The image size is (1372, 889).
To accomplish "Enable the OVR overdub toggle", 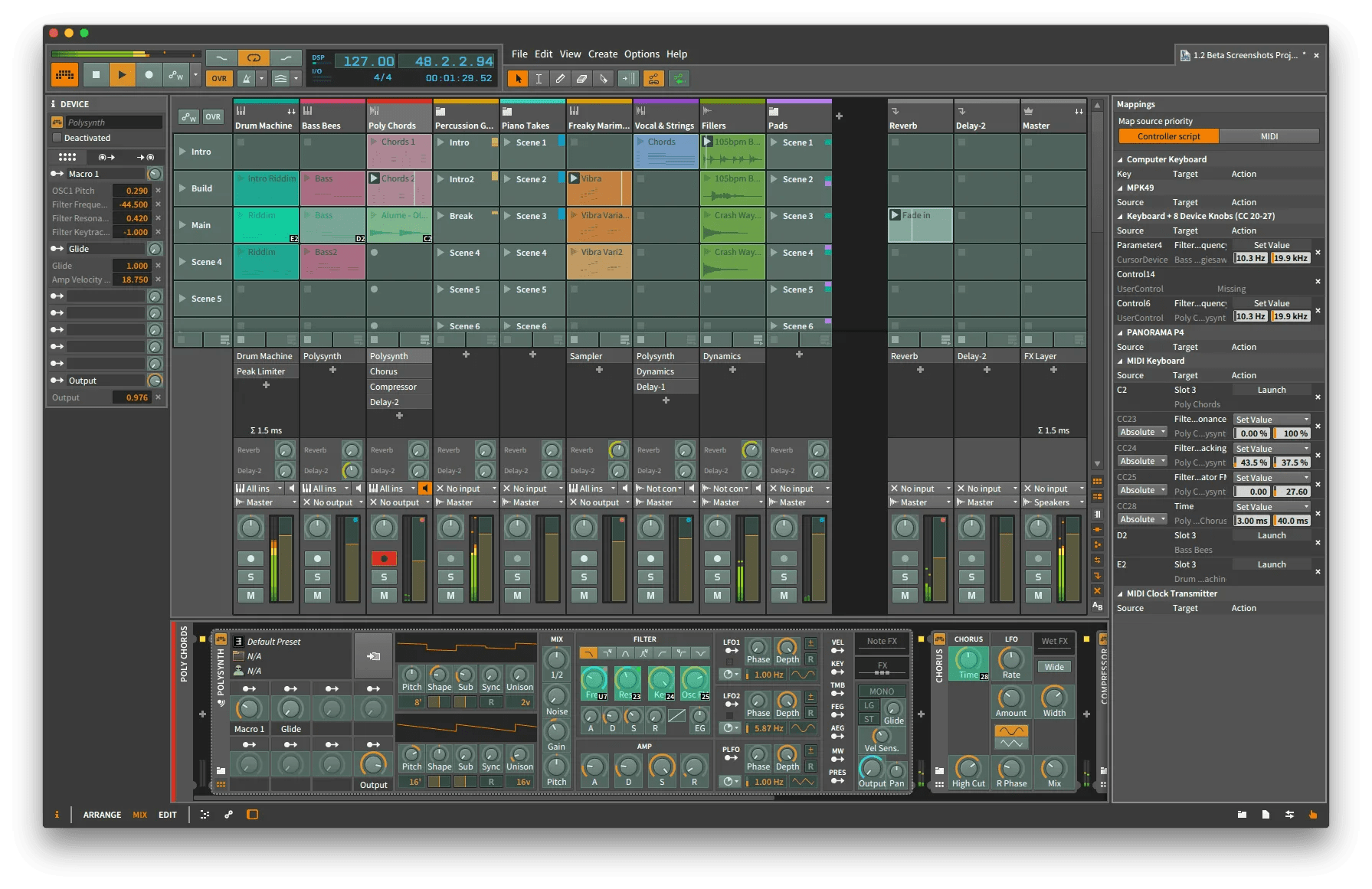I will tap(218, 78).
